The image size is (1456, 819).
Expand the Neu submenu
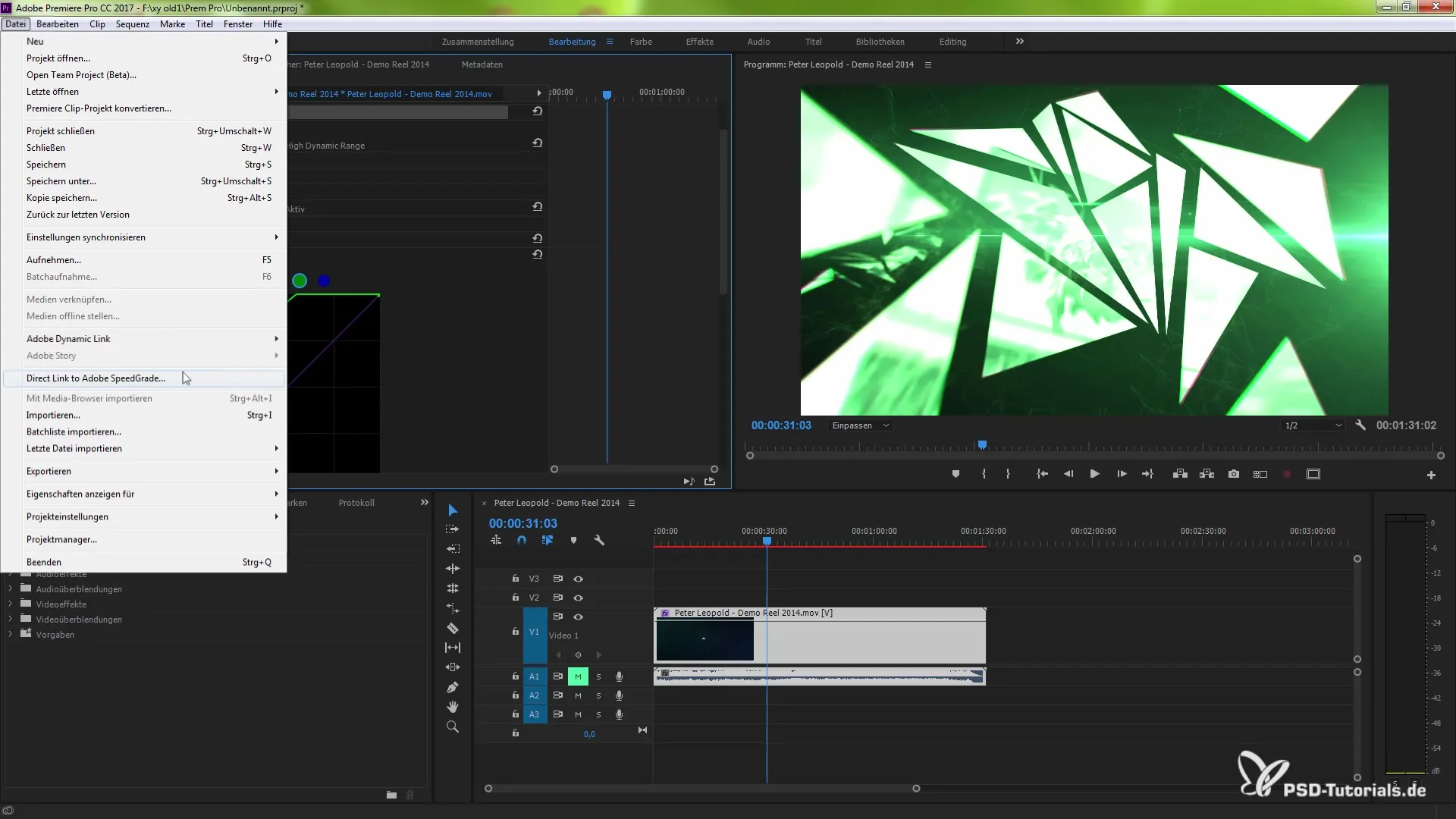point(144,42)
